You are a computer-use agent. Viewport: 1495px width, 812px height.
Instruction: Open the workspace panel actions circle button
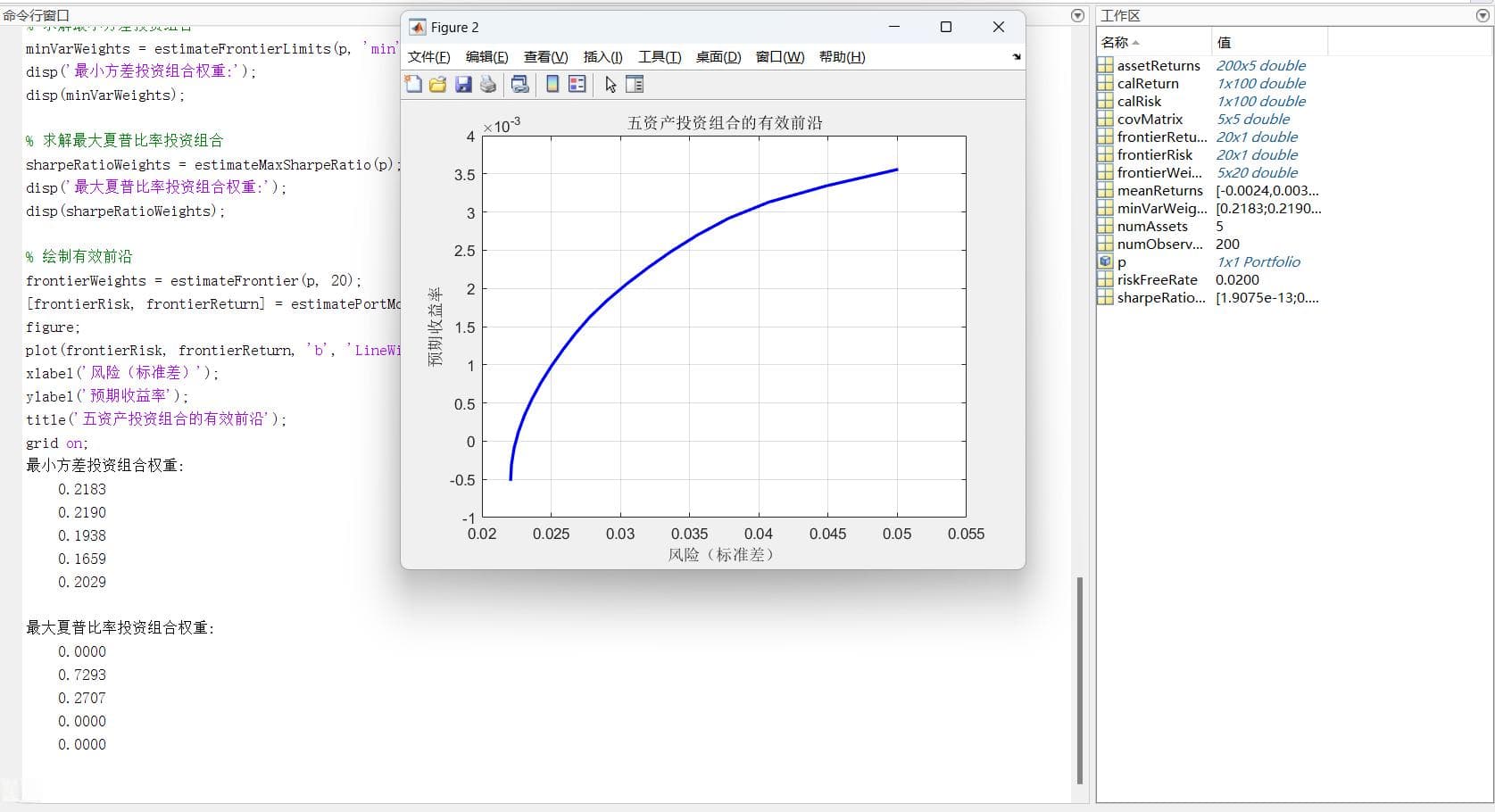pos(1483,15)
